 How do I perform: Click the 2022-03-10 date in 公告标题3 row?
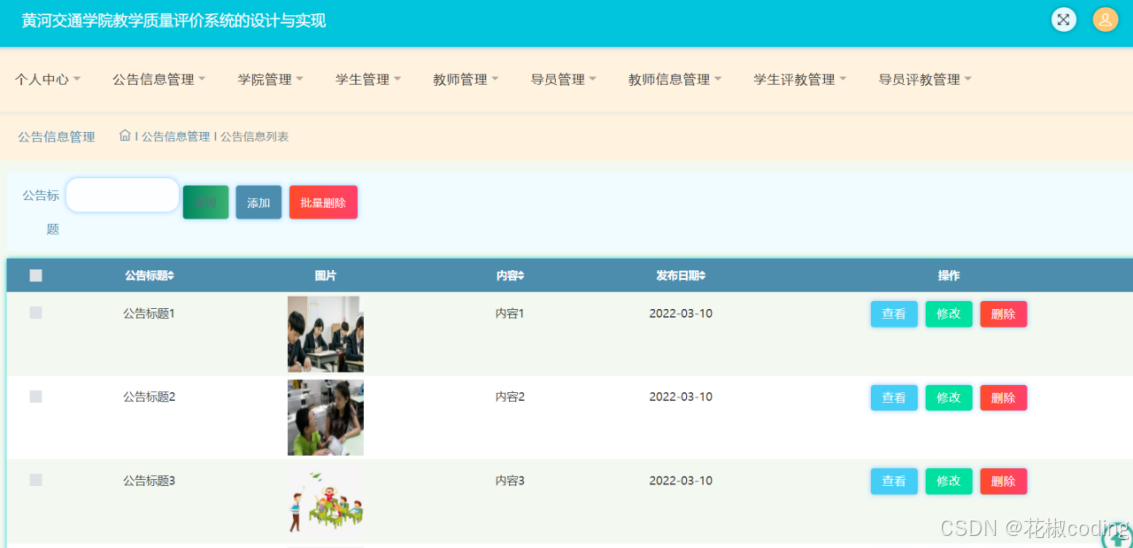[681, 481]
